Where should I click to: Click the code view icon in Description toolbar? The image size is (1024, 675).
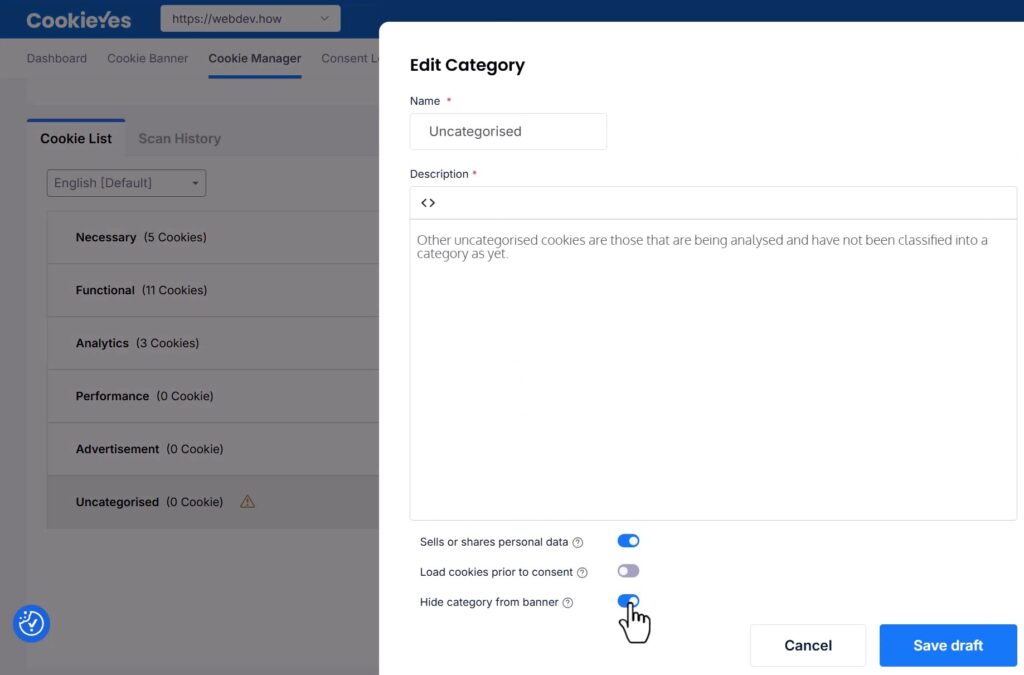click(x=428, y=203)
